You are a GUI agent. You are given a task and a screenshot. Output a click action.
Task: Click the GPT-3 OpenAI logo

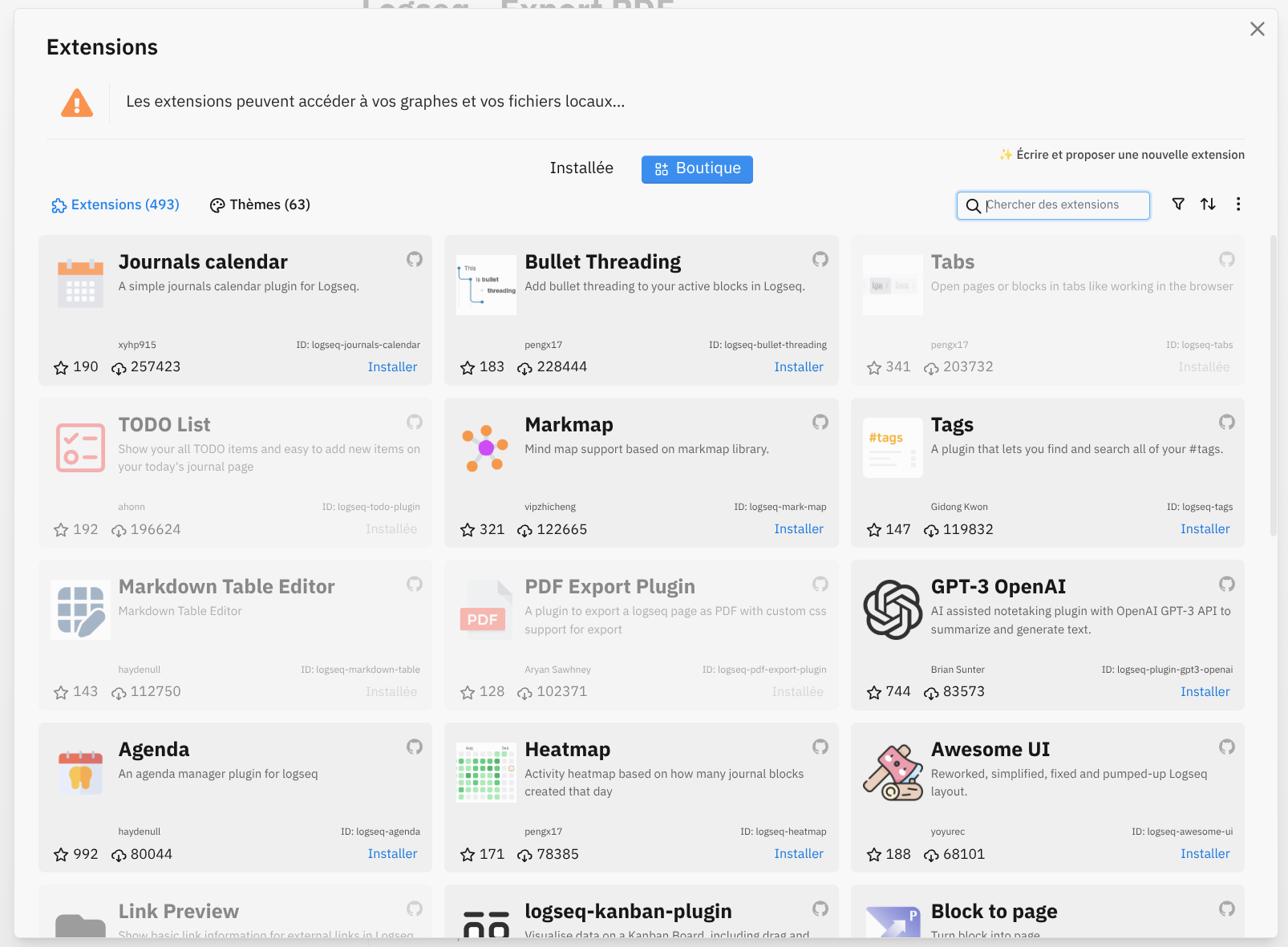[893, 609]
